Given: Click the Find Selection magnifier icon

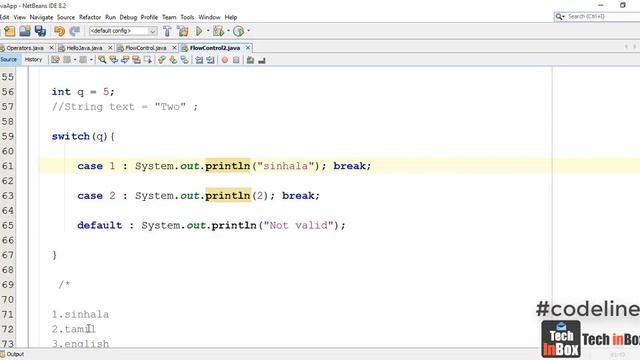Looking at the screenshot, I should tap(102, 60).
